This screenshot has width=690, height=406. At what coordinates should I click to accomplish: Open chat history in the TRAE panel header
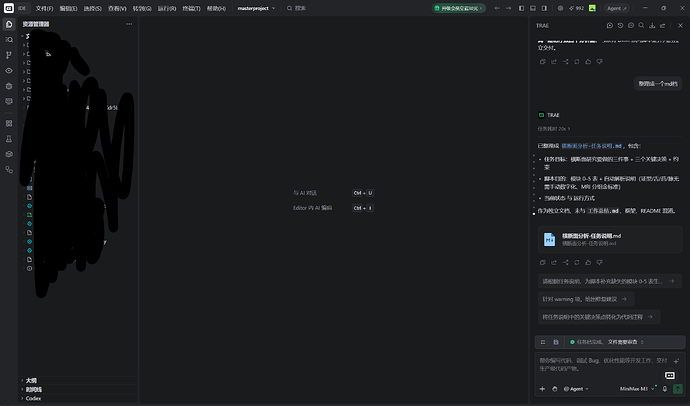pos(620,26)
